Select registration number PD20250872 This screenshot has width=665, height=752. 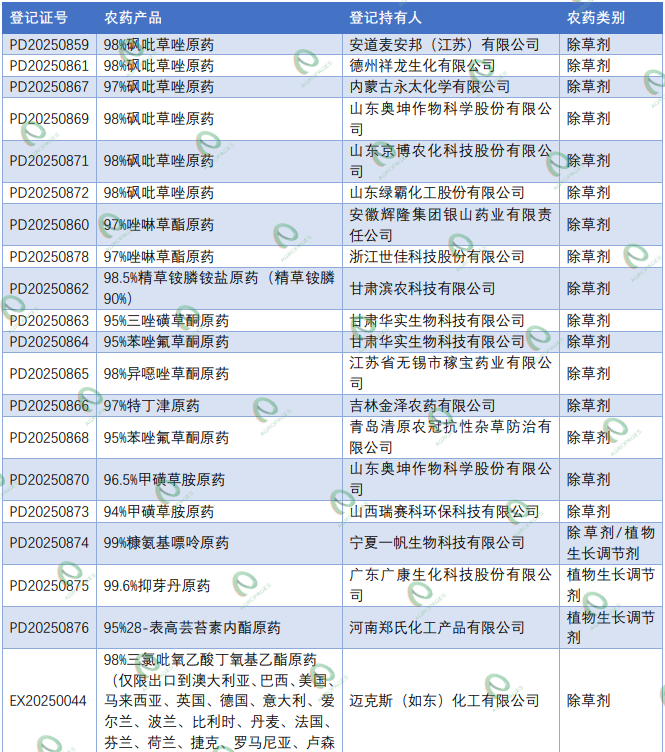[x=49, y=193]
